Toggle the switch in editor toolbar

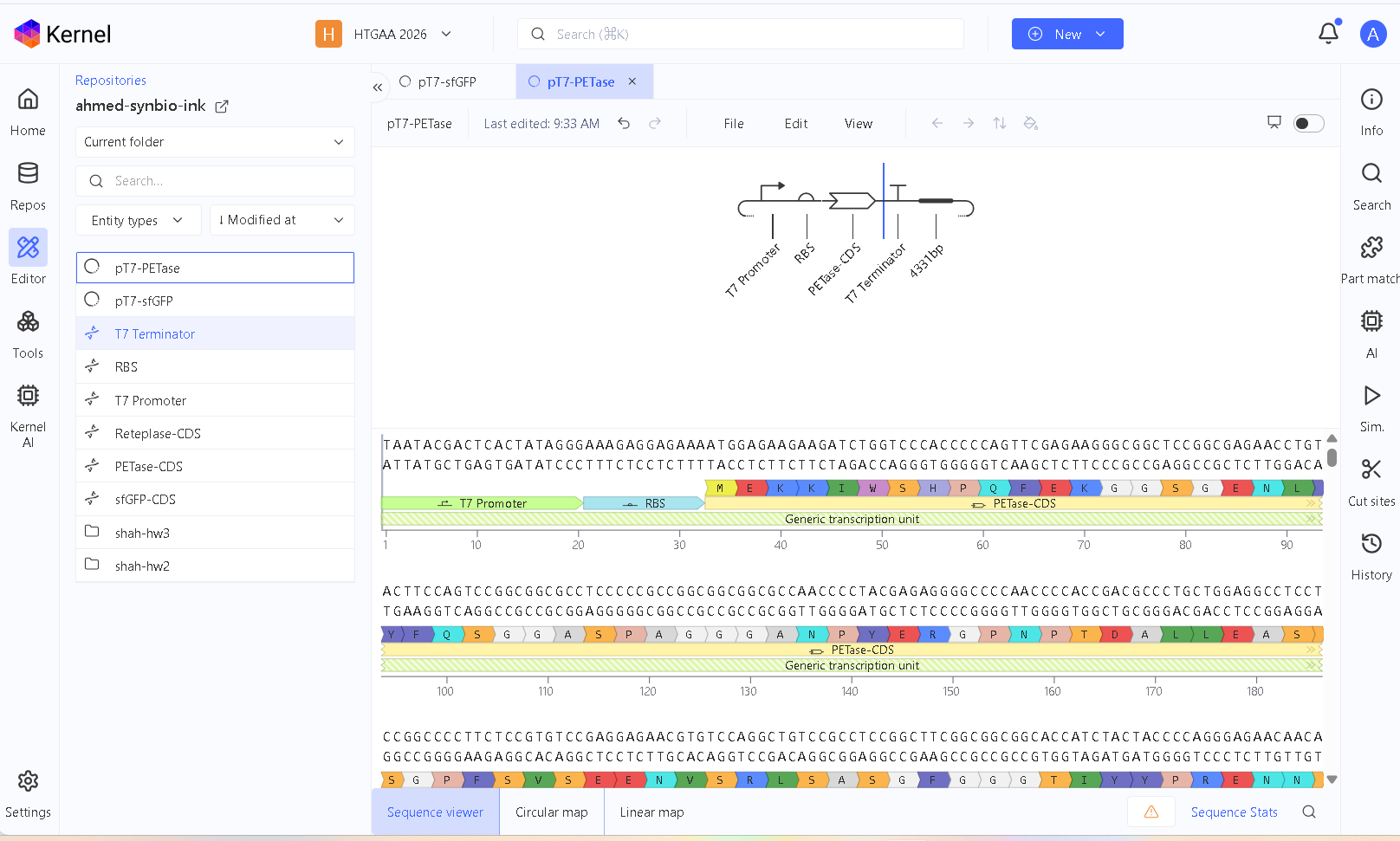coord(1308,123)
